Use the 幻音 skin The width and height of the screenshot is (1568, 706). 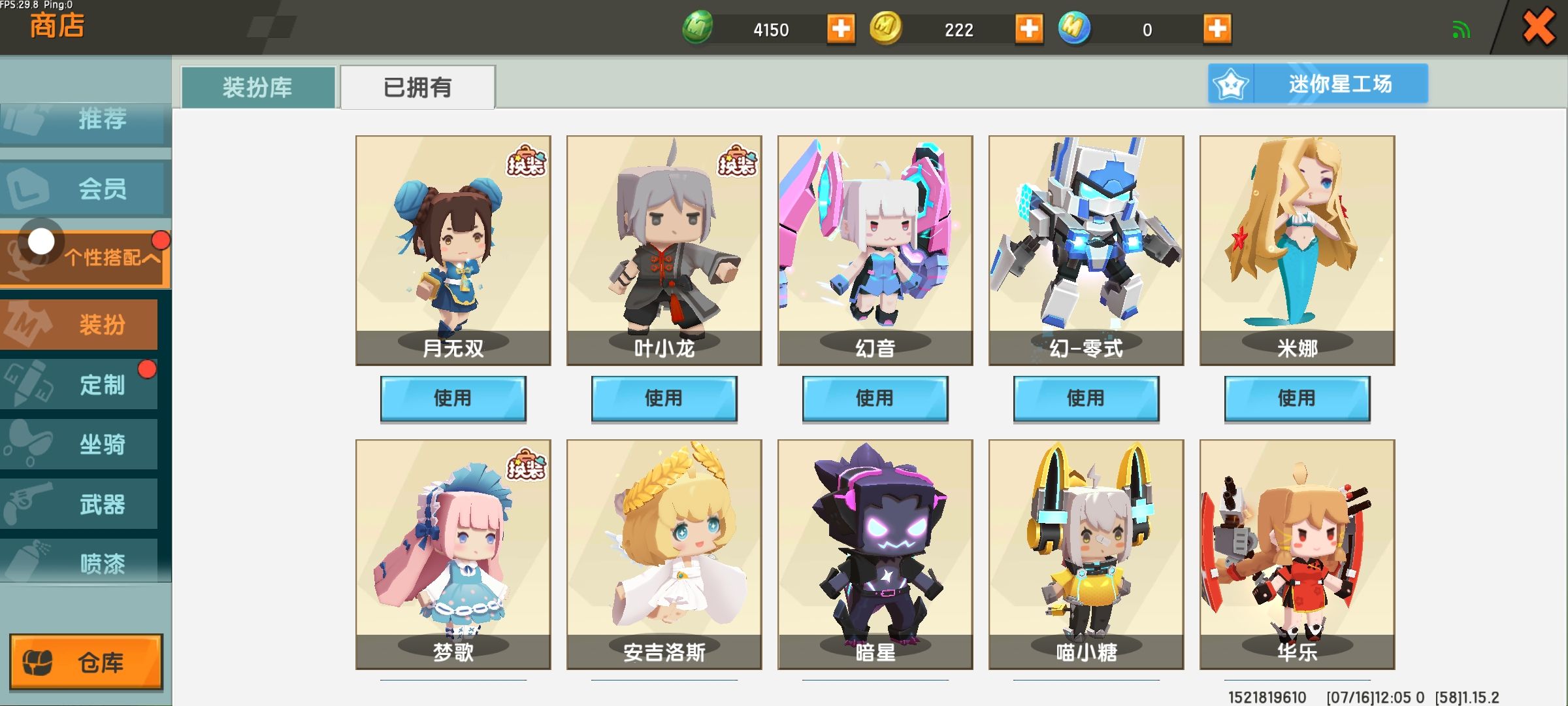(x=875, y=398)
